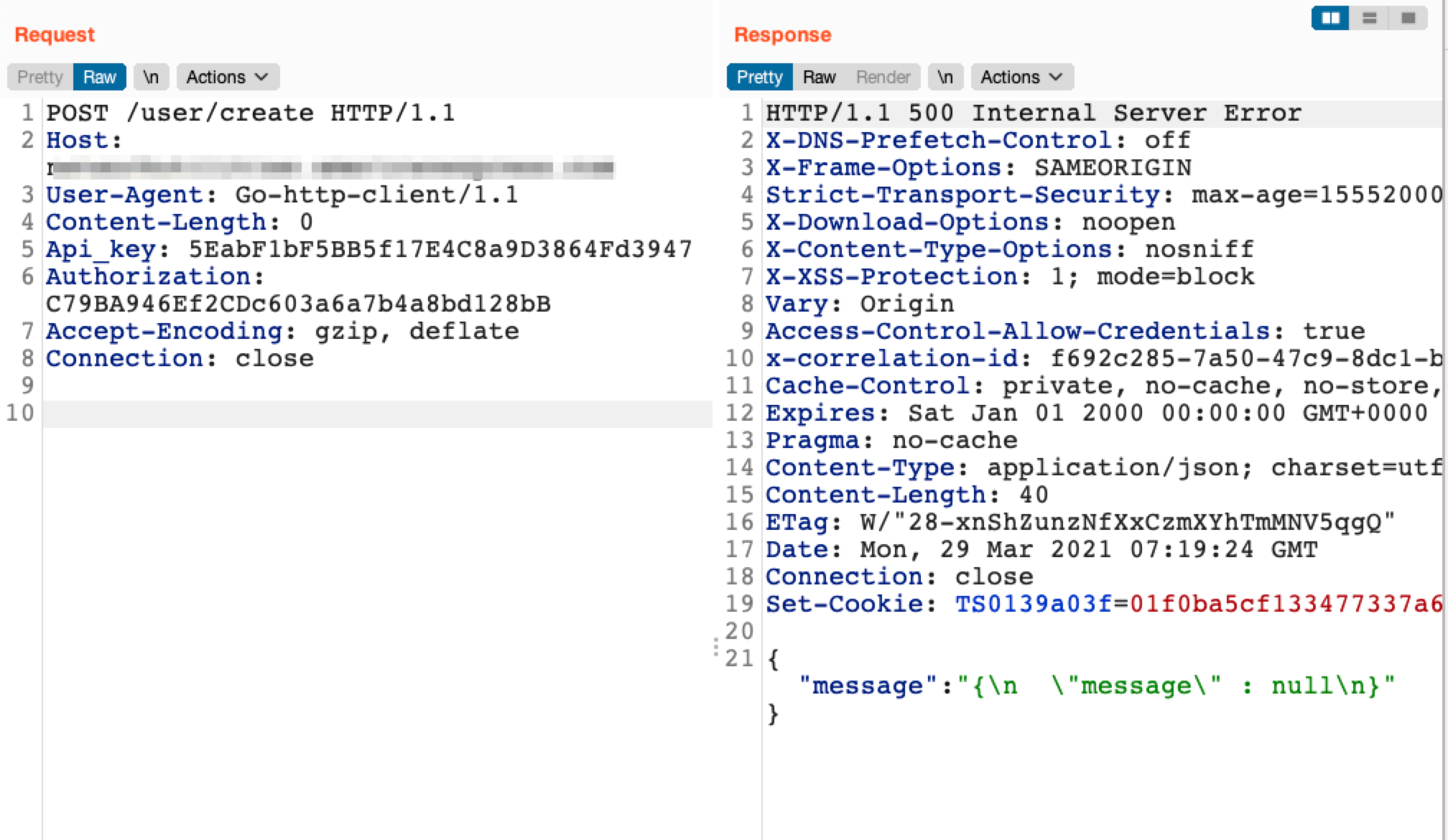Click the request Connection: close line
The height and width of the screenshot is (840, 1448).
coord(180,358)
